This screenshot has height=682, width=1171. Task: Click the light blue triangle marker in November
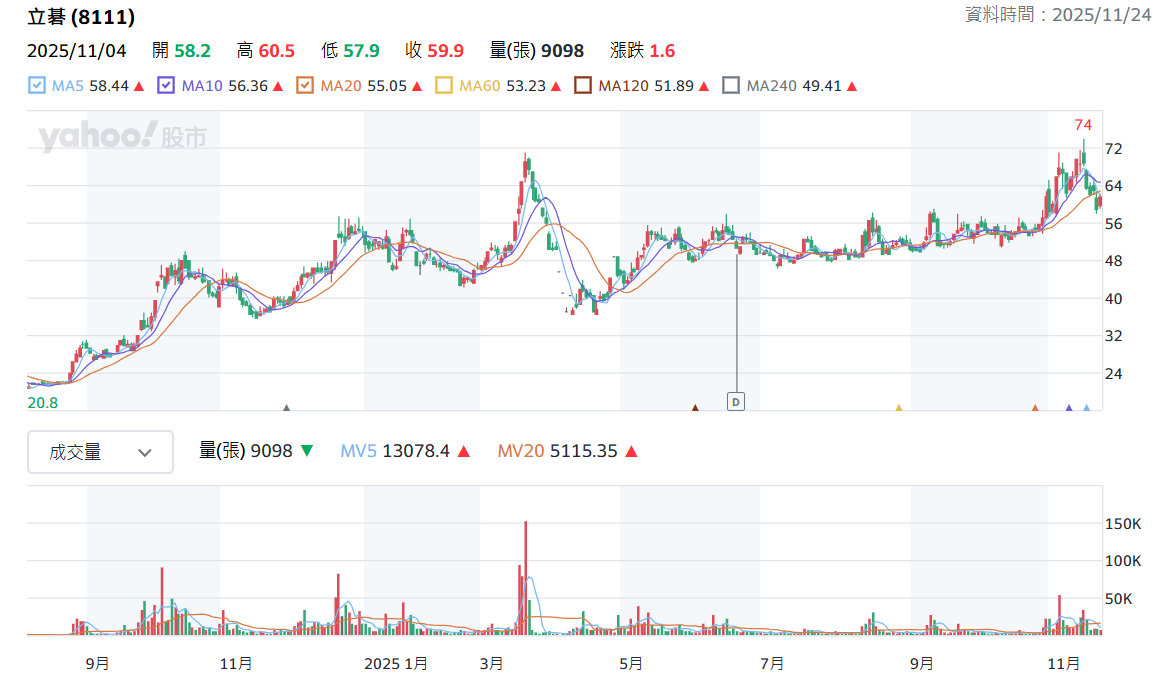1087,408
